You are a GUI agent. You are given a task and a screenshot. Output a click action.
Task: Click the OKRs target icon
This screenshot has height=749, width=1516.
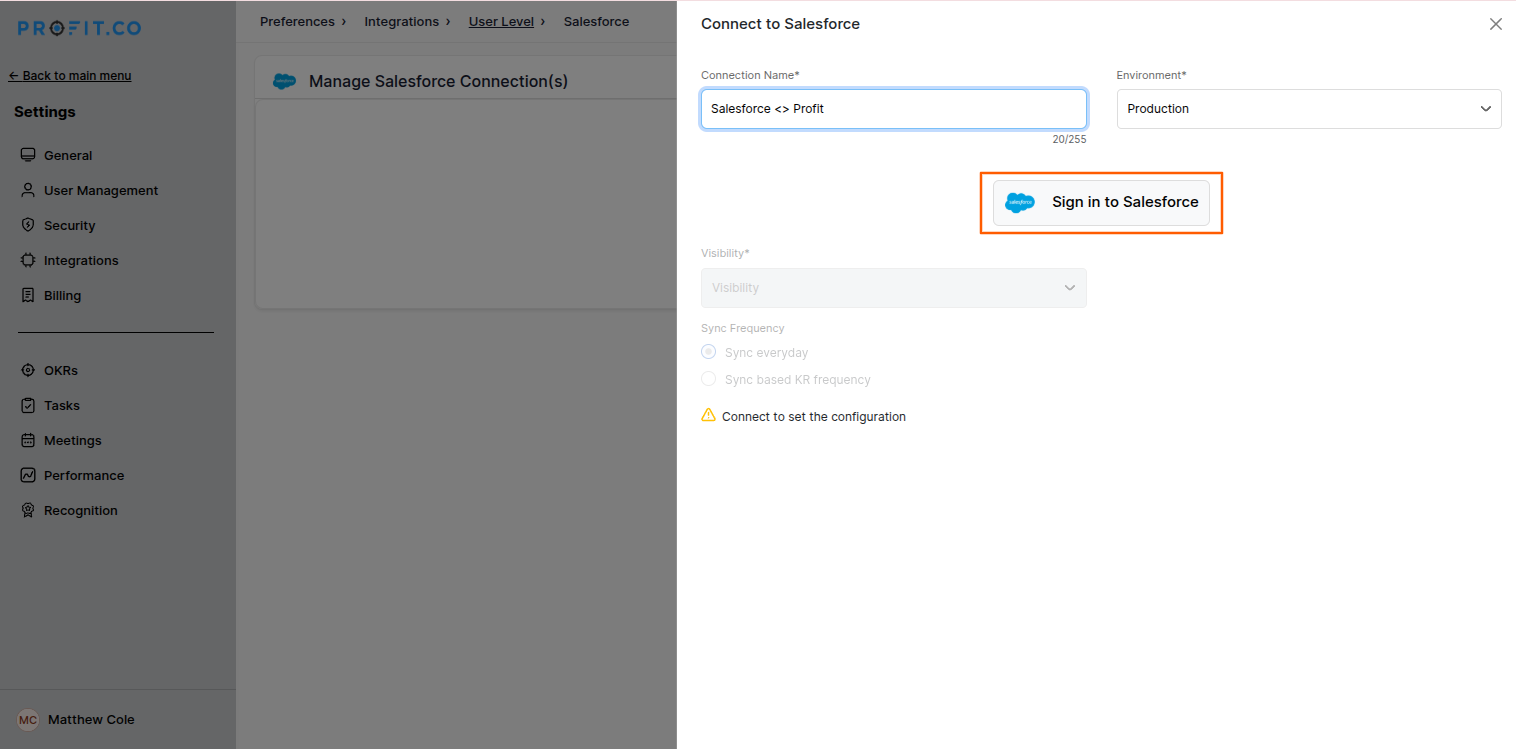coord(28,370)
